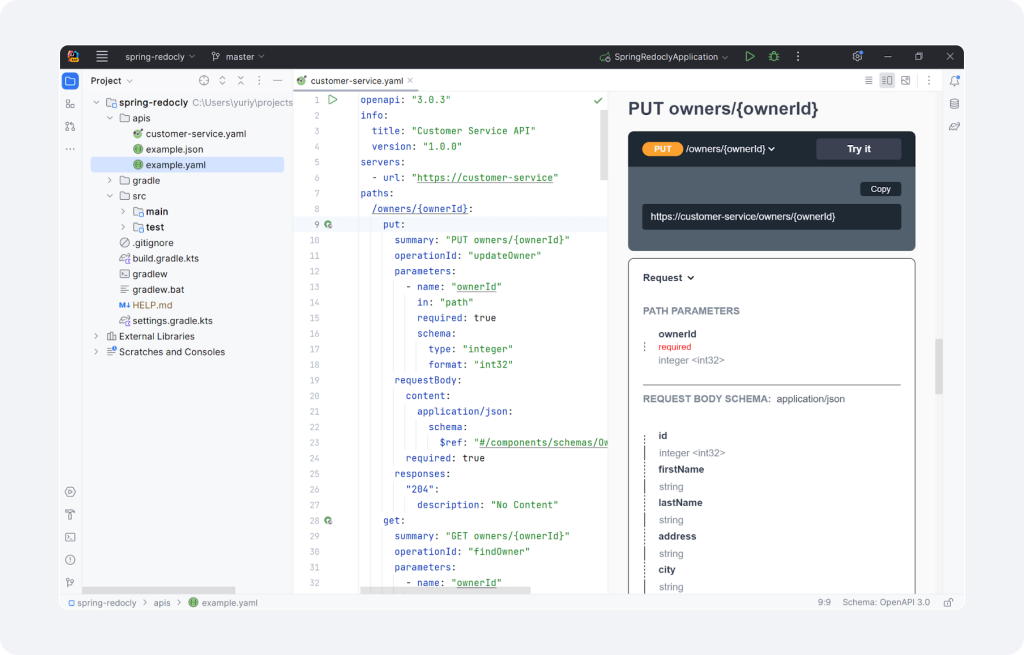Click the /owners/{ownerId} path link on line 8
1024x655 pixels.
(x=419, y=209)
